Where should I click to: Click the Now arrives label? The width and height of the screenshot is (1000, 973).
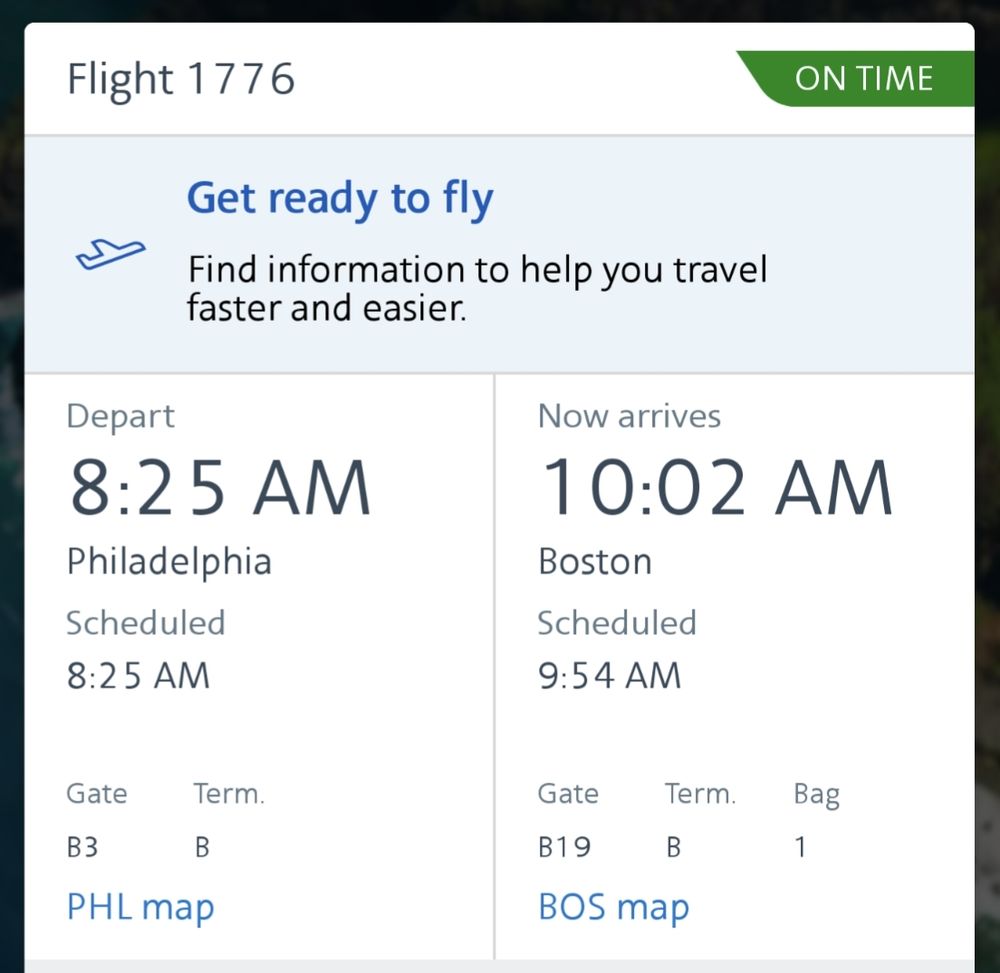[629, 416]
